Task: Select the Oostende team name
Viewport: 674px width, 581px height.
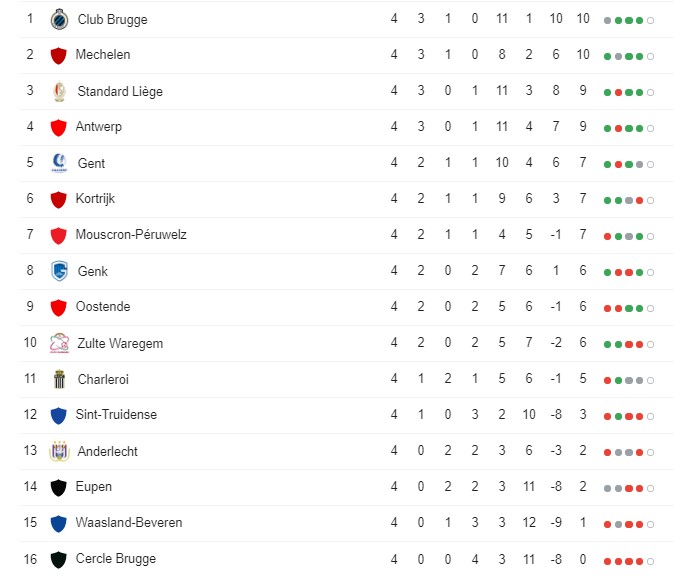Action: [103, 306]
